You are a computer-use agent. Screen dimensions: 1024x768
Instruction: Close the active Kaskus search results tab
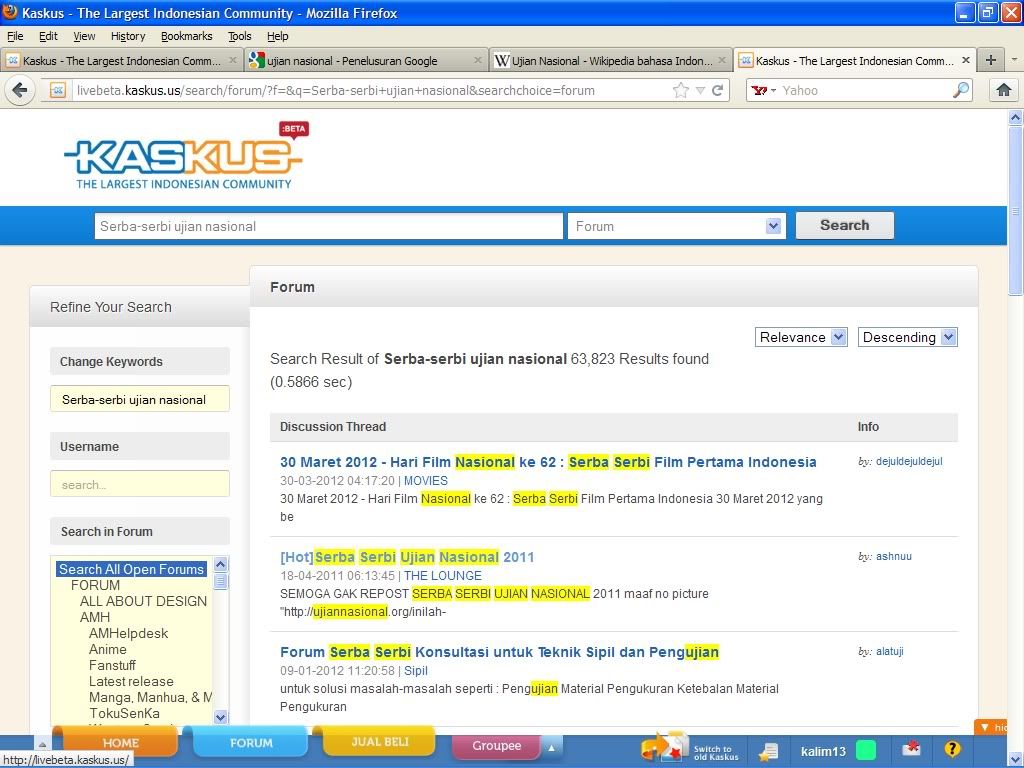(966, 60)
